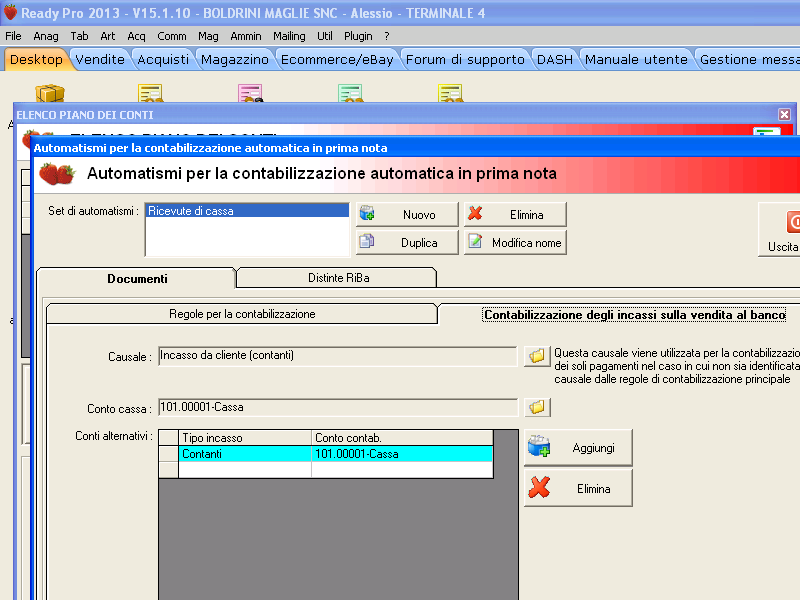Click the Conto contab. column header
This screenshot has height=600, width=800.
402,438
